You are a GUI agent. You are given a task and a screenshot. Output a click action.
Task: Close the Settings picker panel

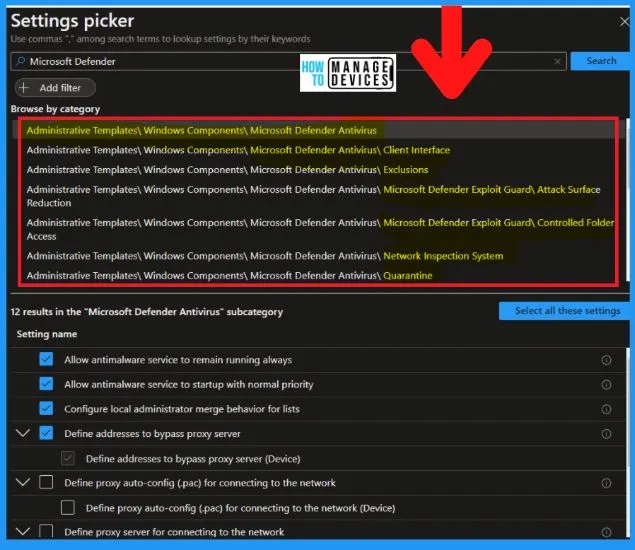click(624, 21)
